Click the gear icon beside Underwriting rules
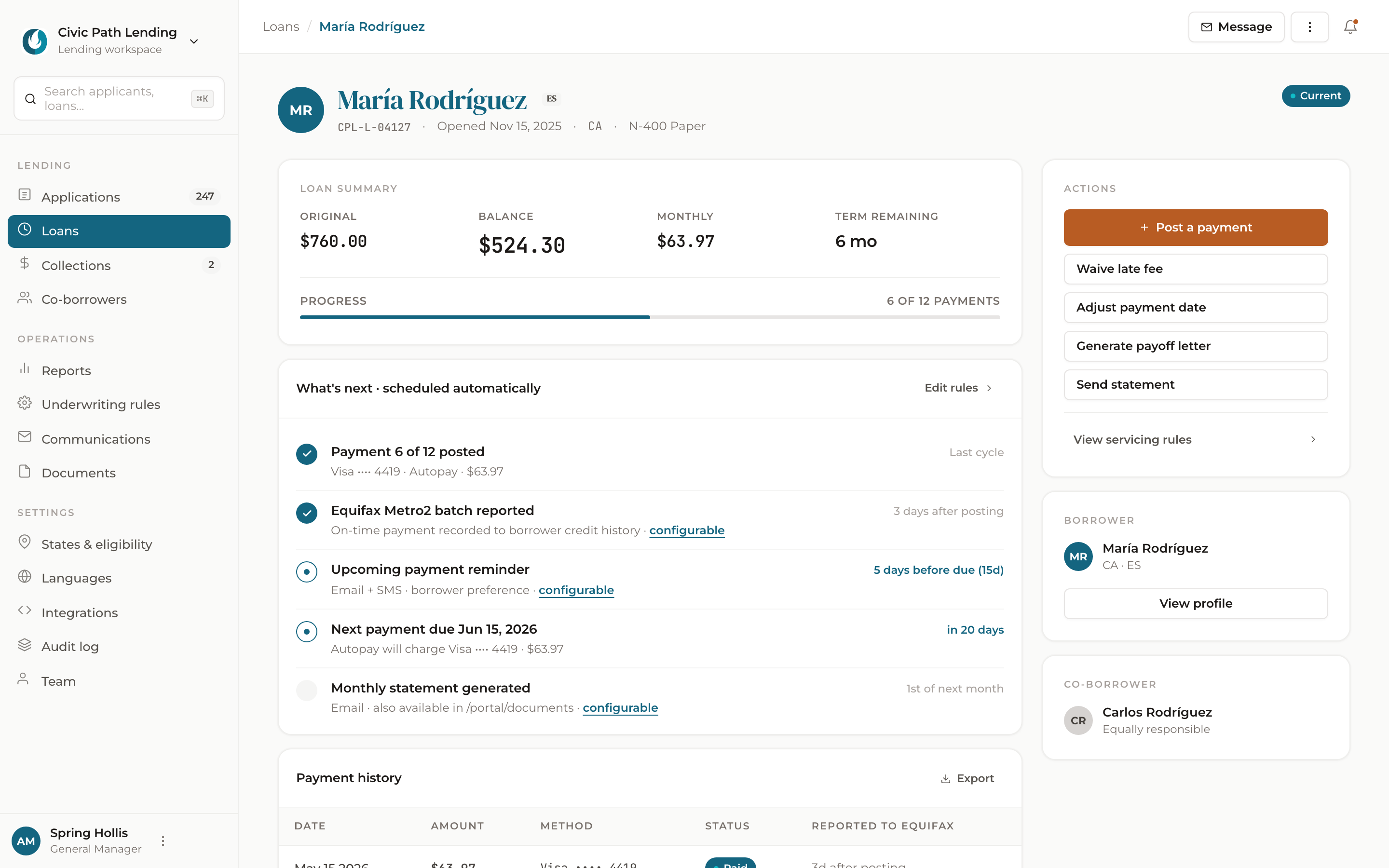The height and width of the screenshot is (868, 1389). pyautogui.click(x=25, y=403)
